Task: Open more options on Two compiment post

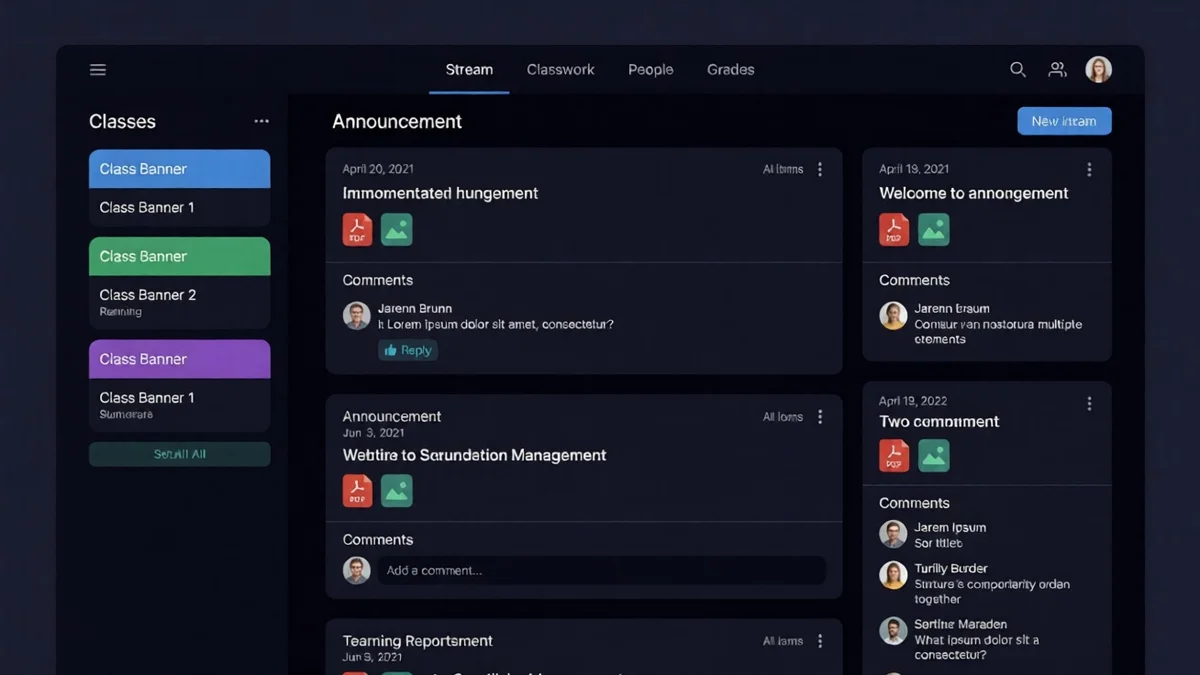Action: (1089, 403)
